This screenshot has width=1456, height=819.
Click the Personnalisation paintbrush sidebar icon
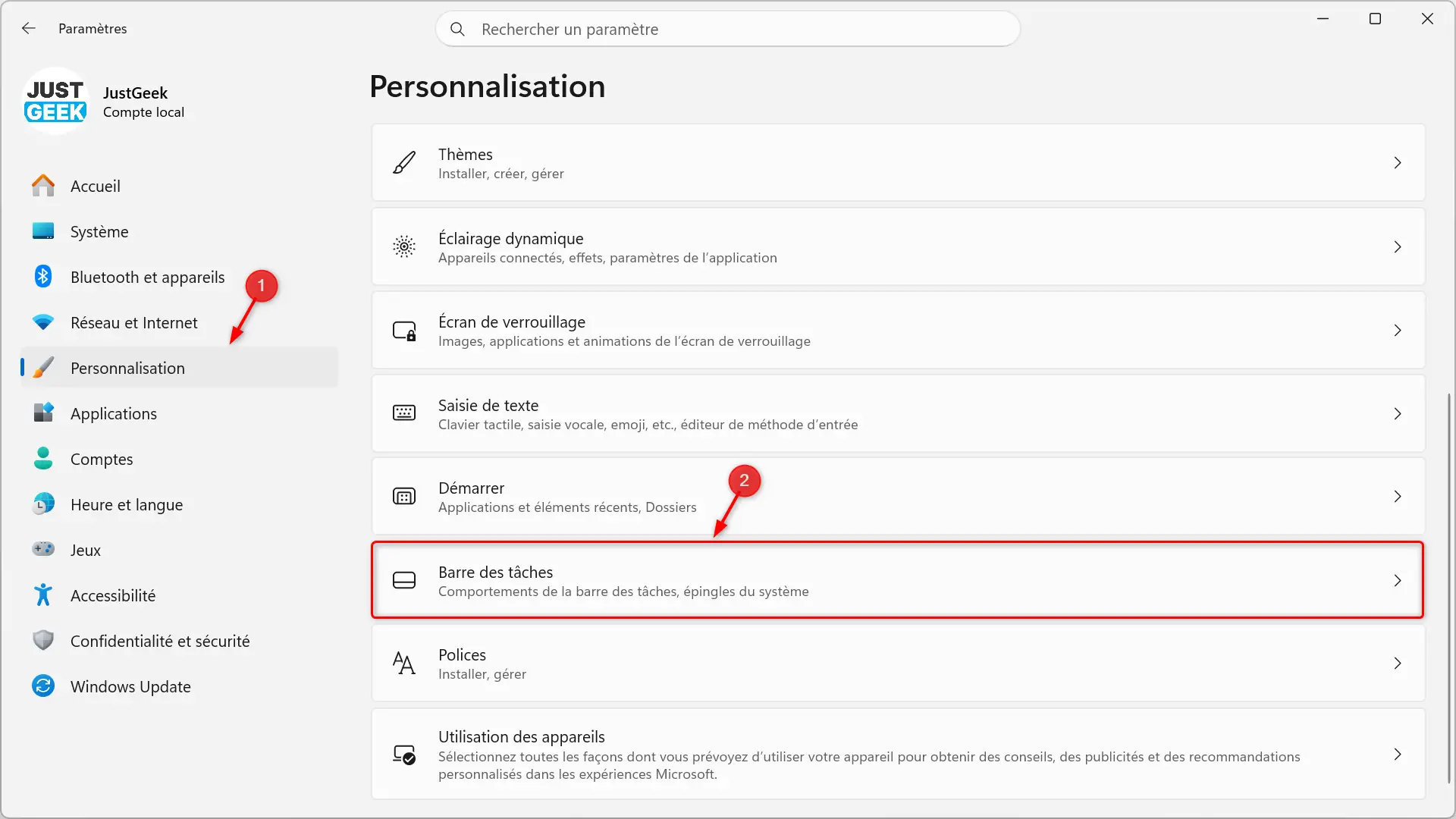pyautogui.click(x=43, y=368)
